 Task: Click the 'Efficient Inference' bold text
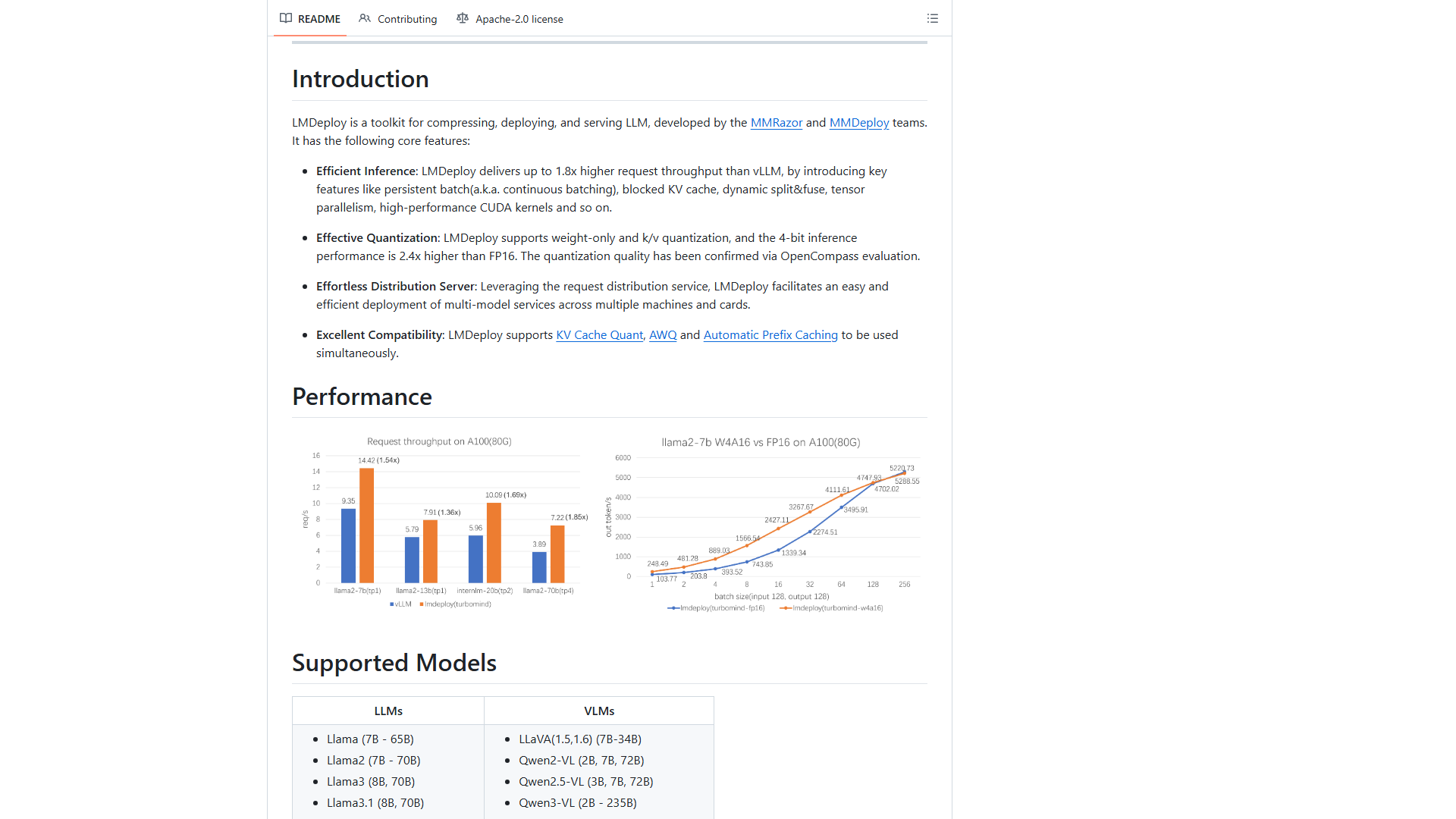click(x=366, y=171)
